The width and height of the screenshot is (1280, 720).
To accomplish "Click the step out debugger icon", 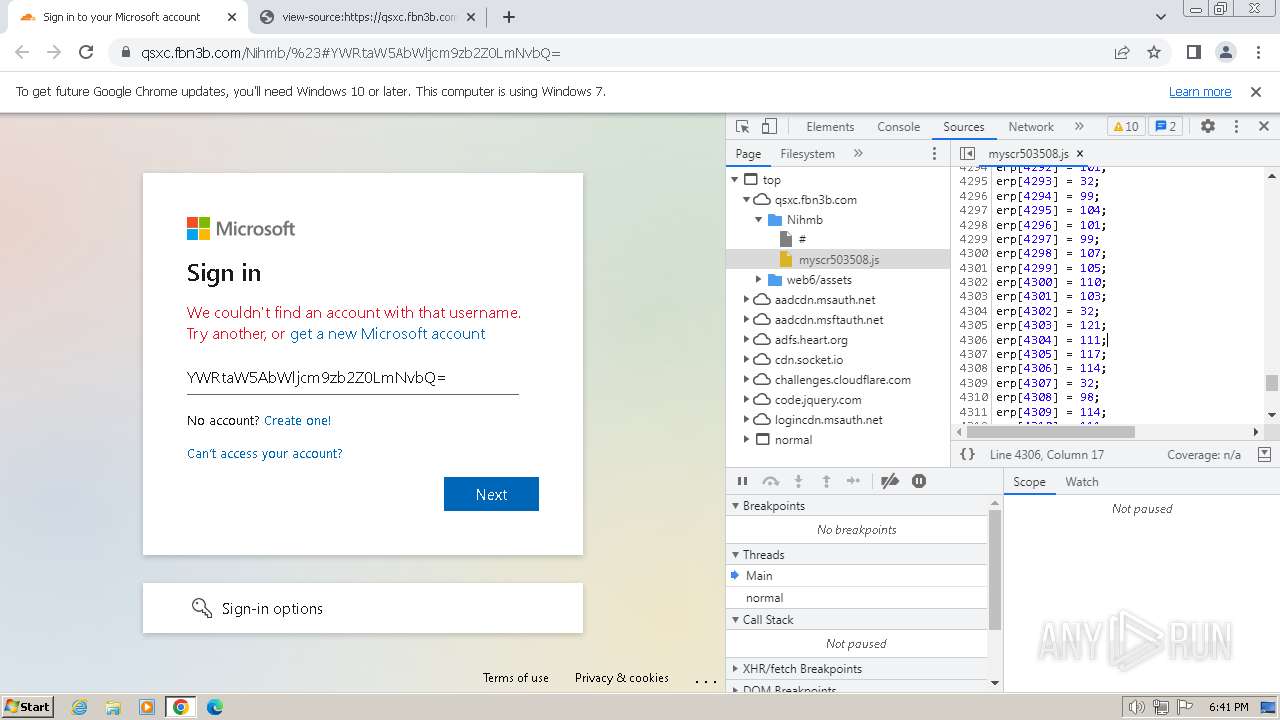I will (826, 481).
